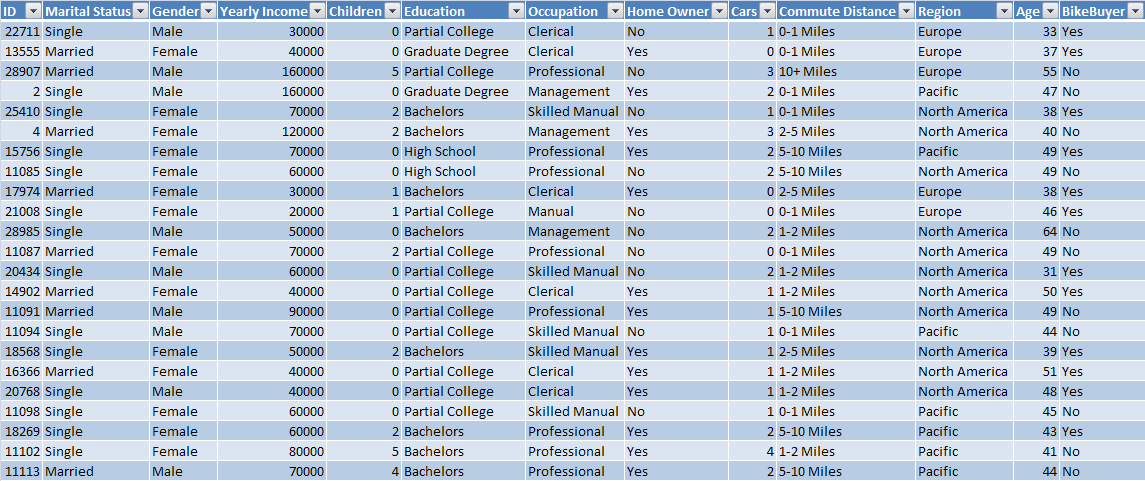This screenshot has height=481, width=1145.
Task: Select ID cell 18269
Action: 21,431
